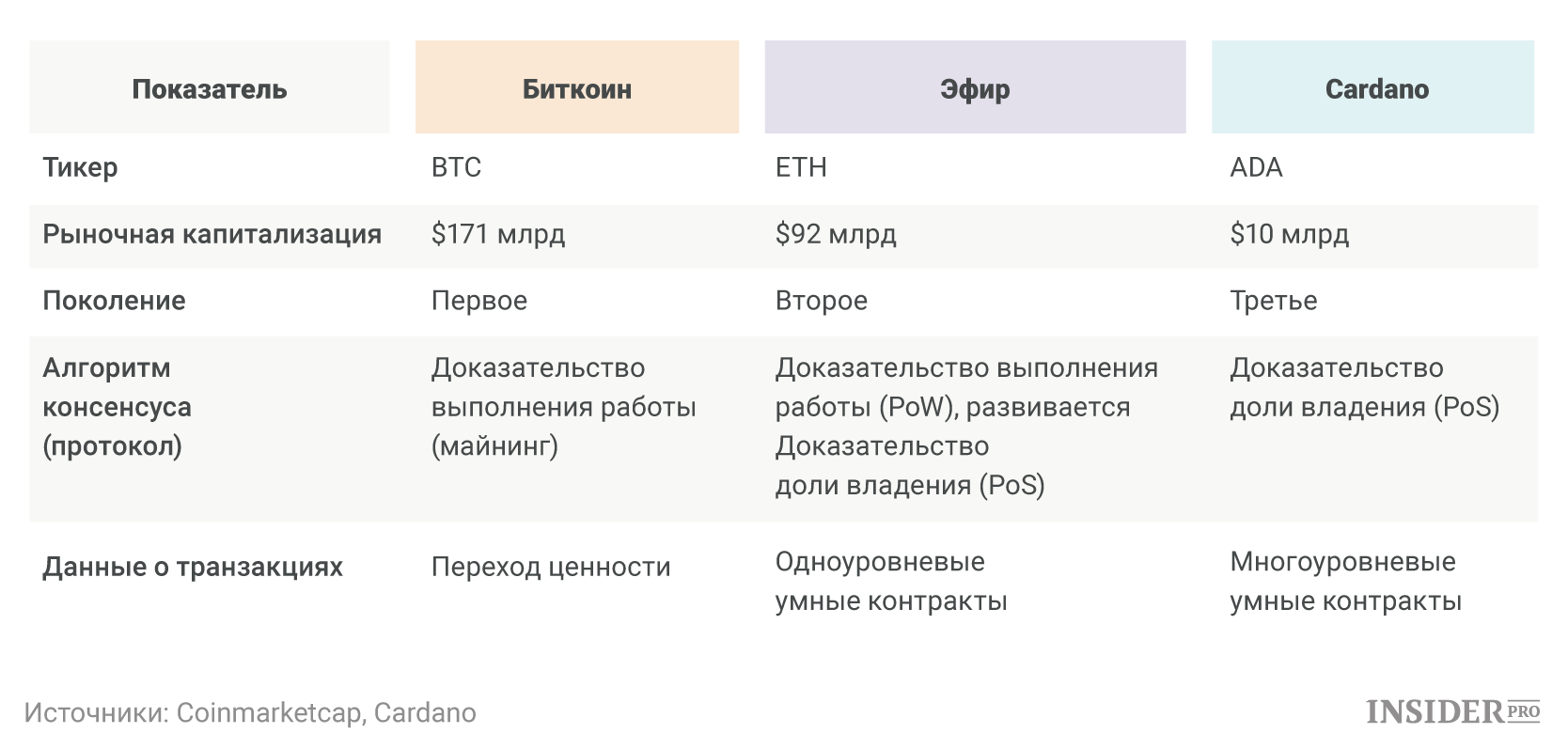Click the ADA ticker cell
The width and height of the screenshot is (1568, 749).
[x=1256, y=167]
